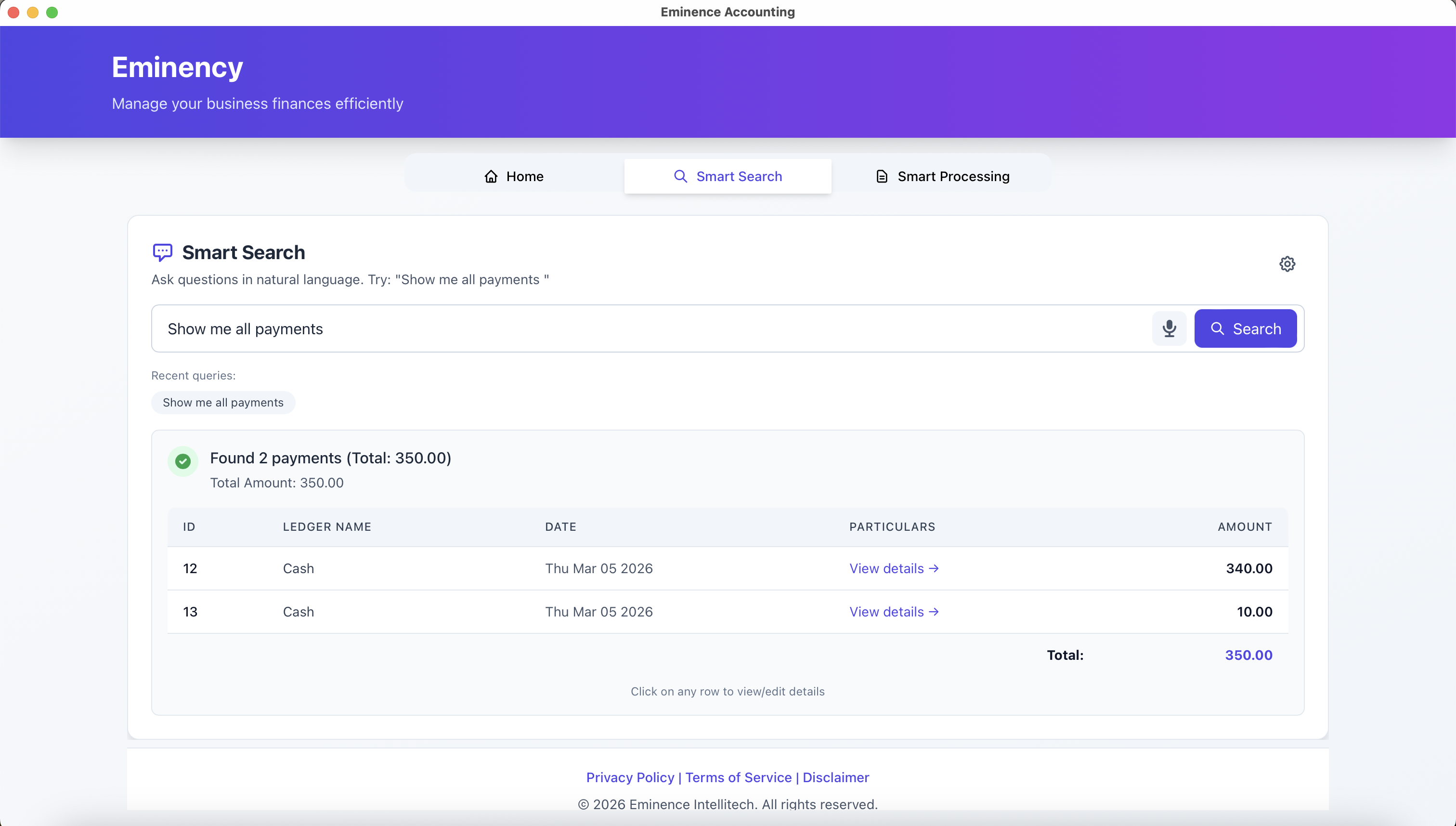The width and height of the screenshot is (1456, 826).
Task: Open the Smart Processing tab
Action: (942, 176)
